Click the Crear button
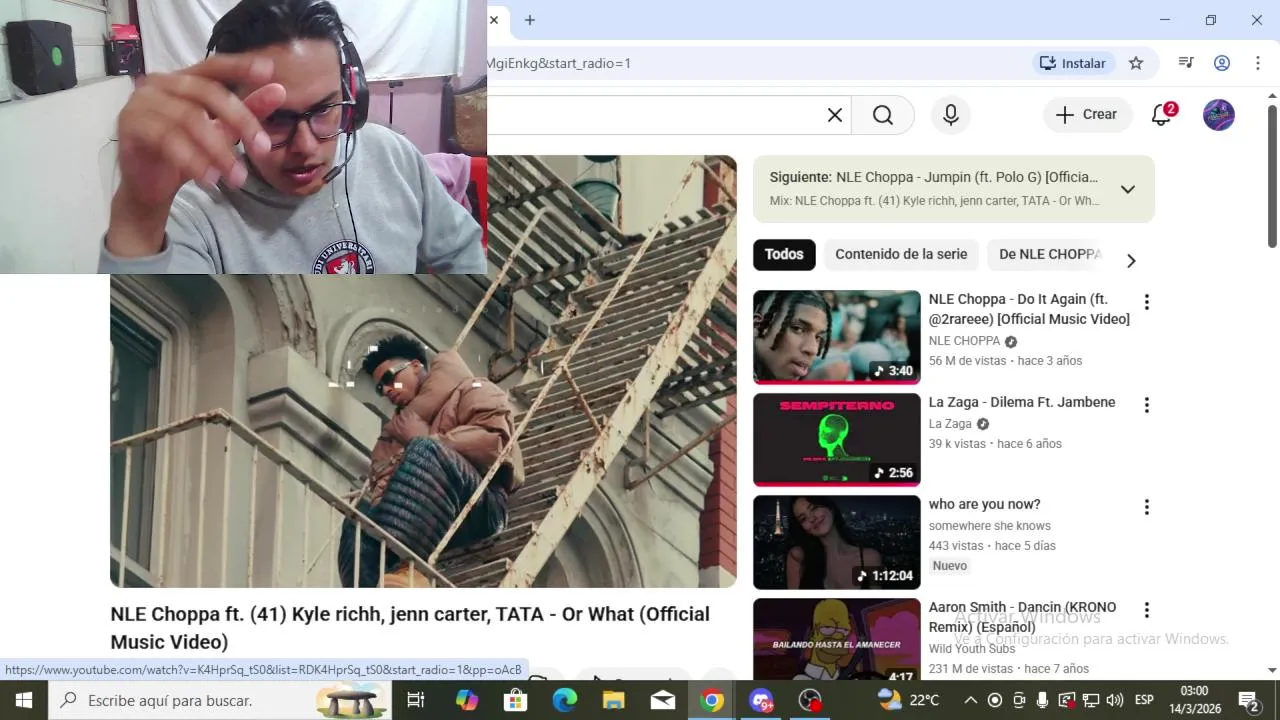 pos(1087,115)
